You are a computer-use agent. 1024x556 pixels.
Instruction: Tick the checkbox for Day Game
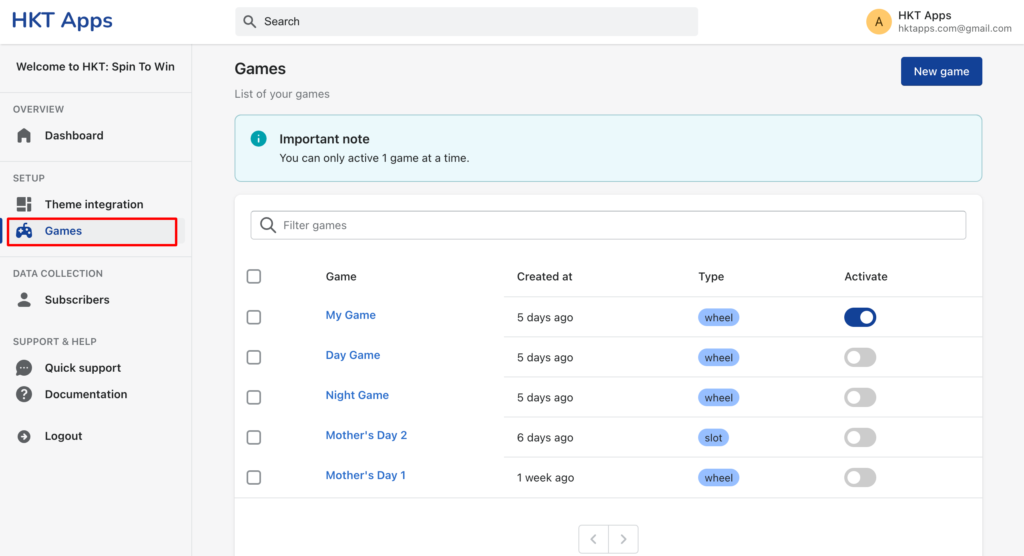pyautogui.click(x=254, y=357)
